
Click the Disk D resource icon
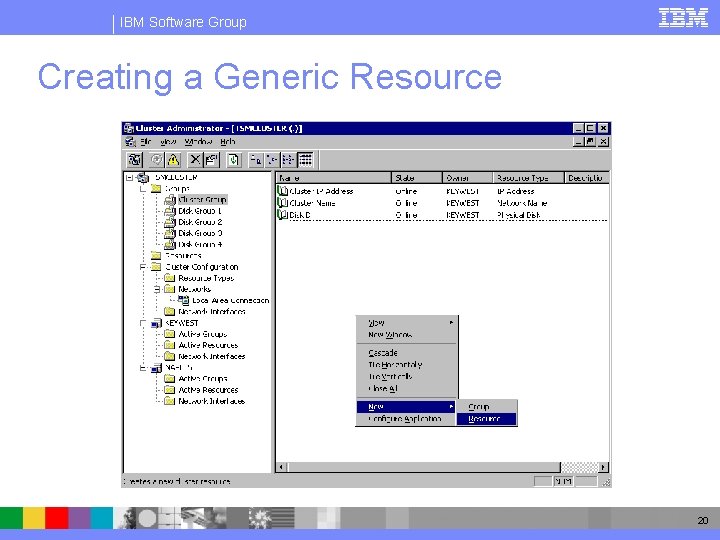click(x=283, y=214)
